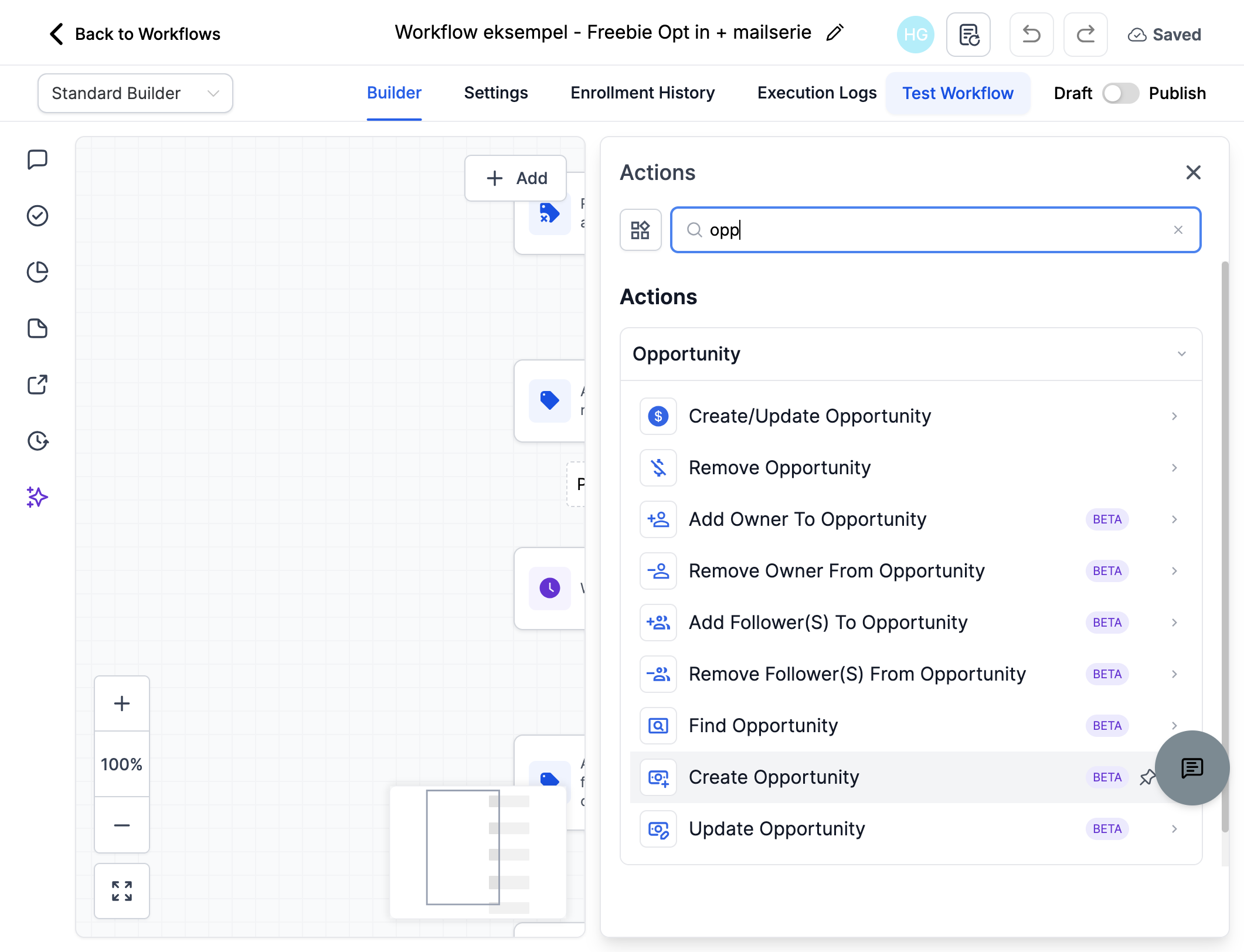
Task: Click the Test Workflow button
Action: click(x=958, y=93)
